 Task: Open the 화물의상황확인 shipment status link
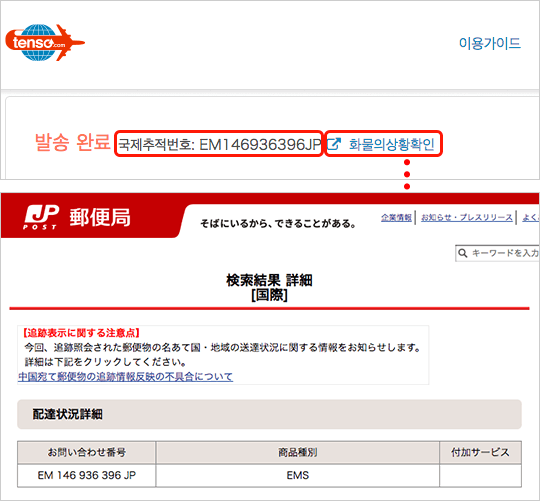point(392,144)
